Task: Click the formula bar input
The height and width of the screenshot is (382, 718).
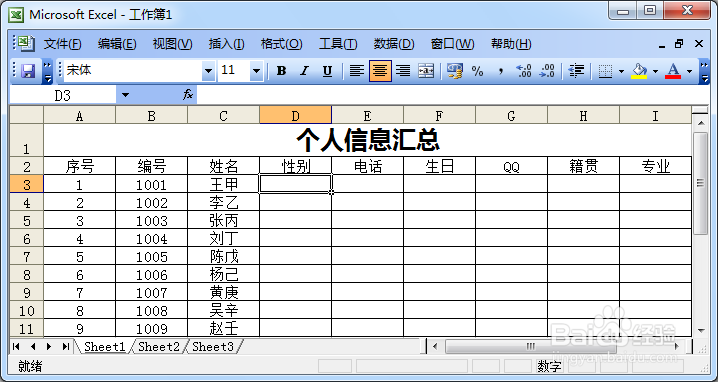Action: 453,95
